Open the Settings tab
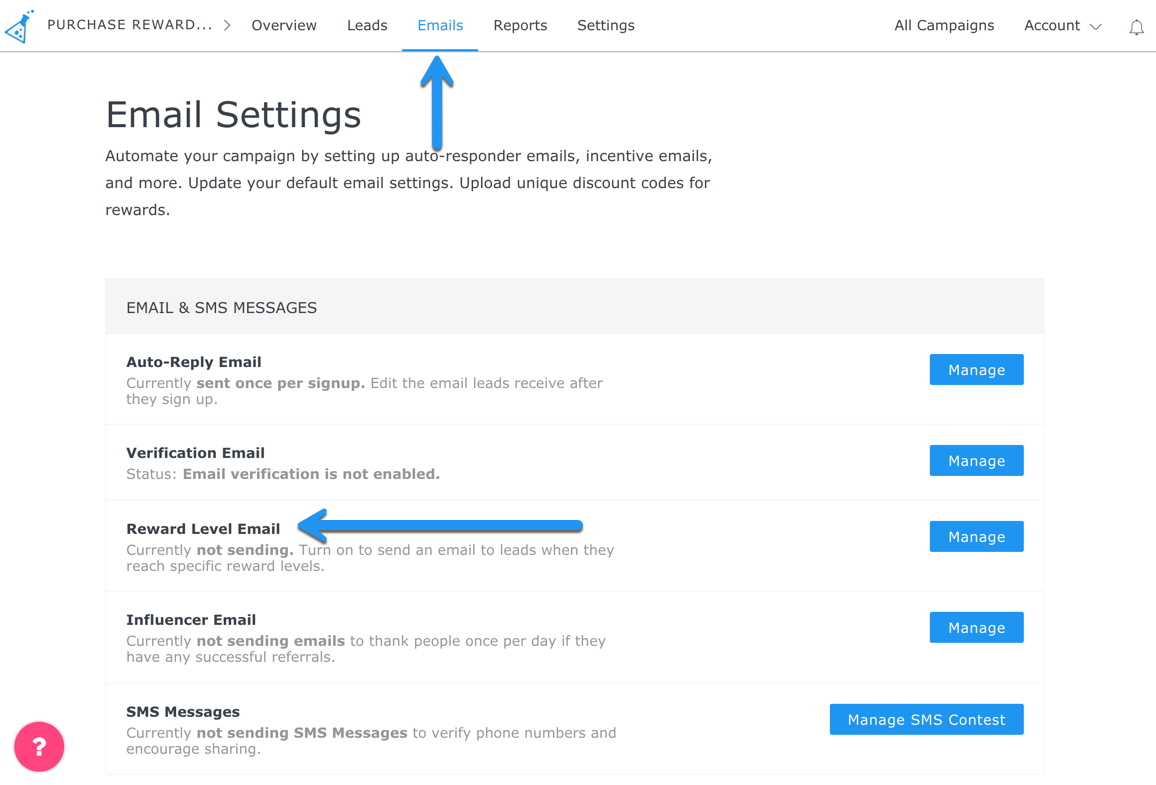Viewport: 1156px width, 785px height. coord(606,26)
